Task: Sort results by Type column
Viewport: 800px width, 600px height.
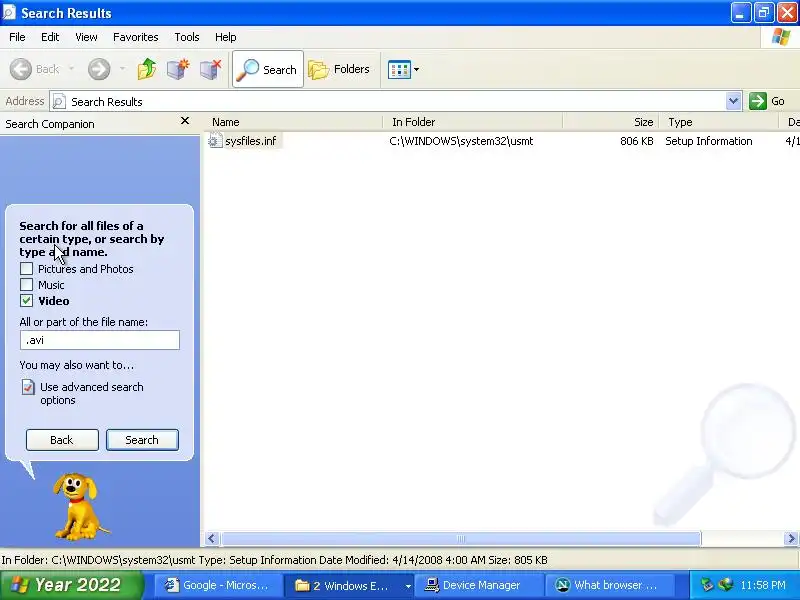Action: 719,122
